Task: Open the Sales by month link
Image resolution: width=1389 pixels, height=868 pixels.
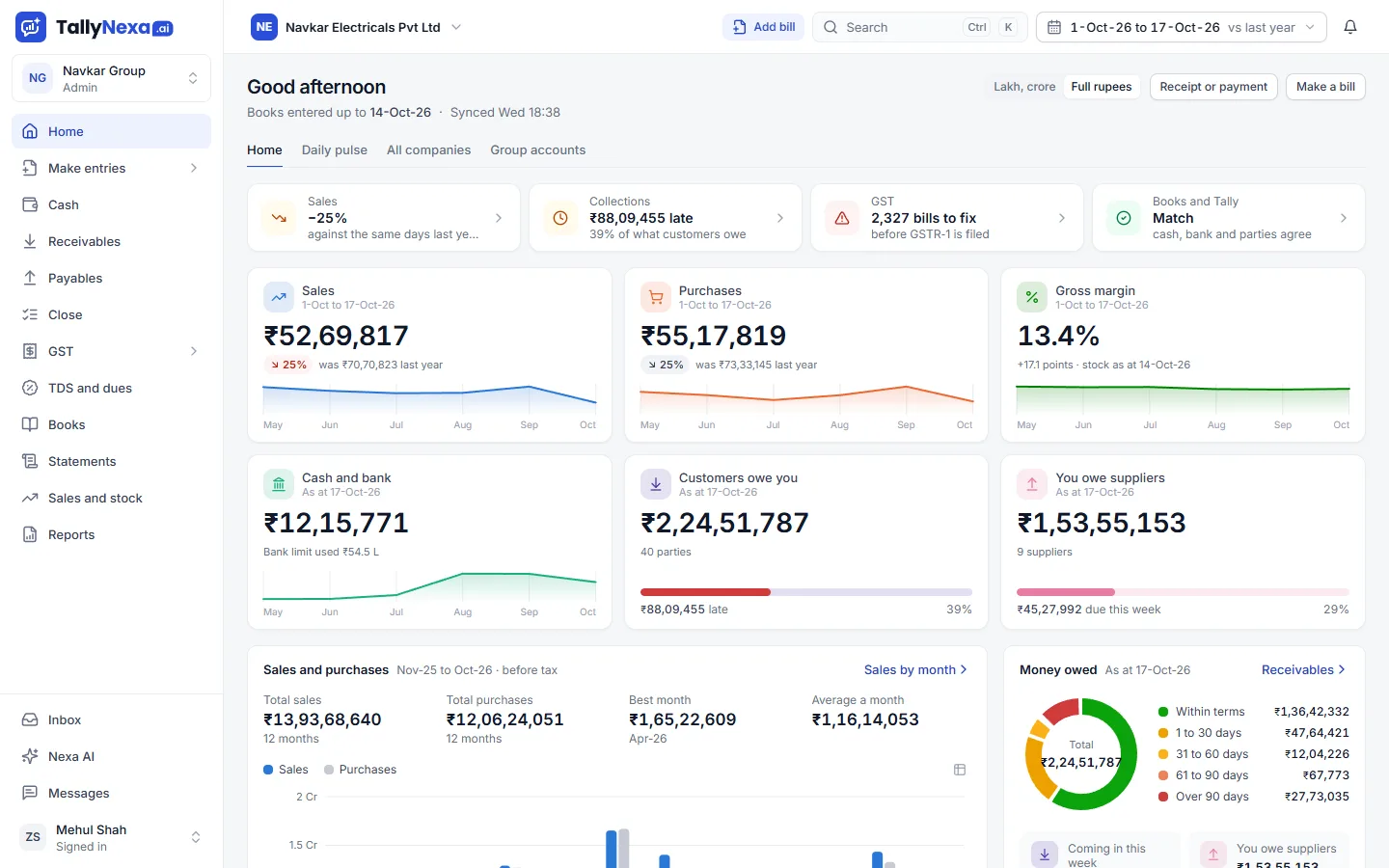Action: coord(915,669)
